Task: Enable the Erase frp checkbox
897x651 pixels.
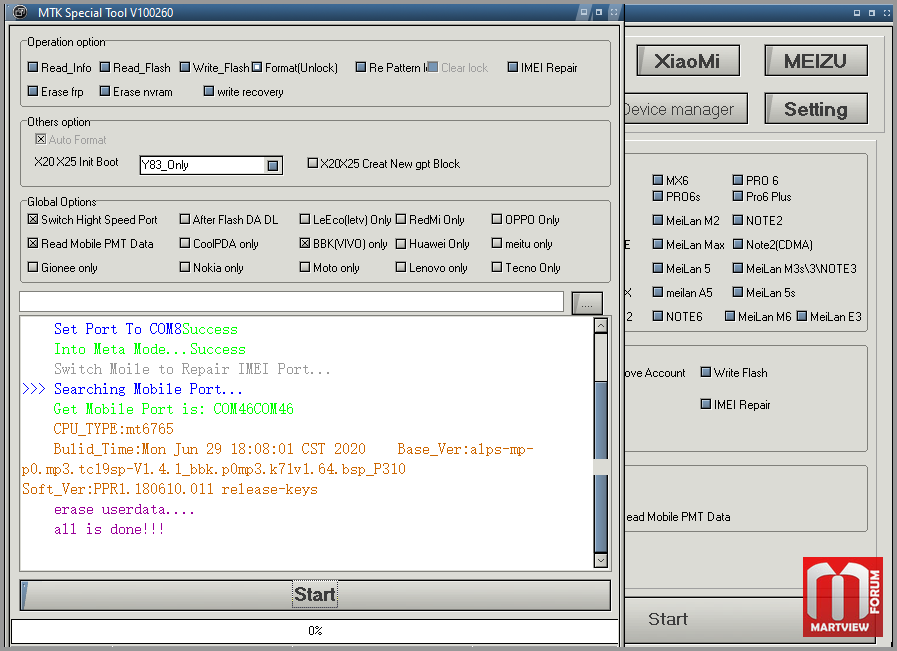Action: pos(33,92)
